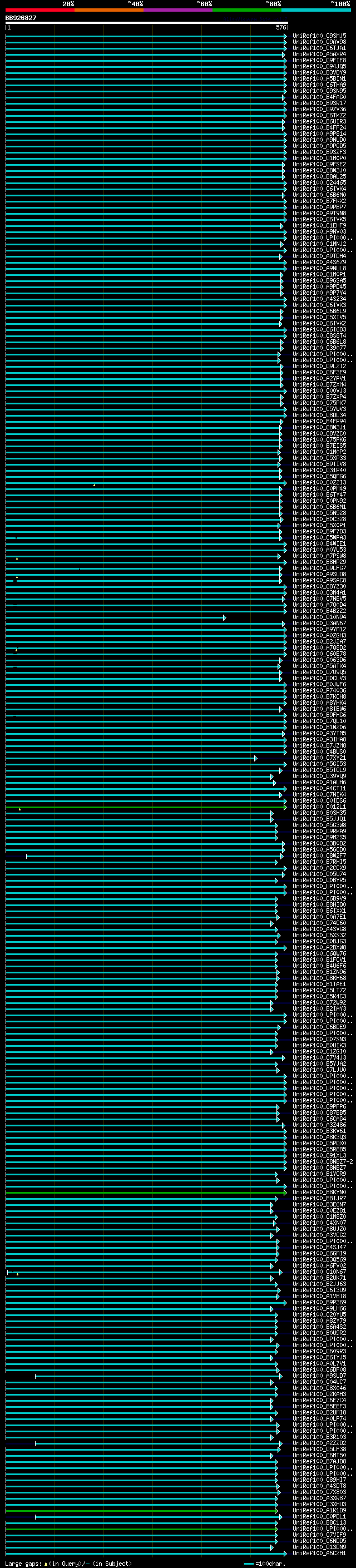Choose the UniRef100_Q9ZV36 hit
Viewport: 356px width, 1568px height.
(319, 110)
